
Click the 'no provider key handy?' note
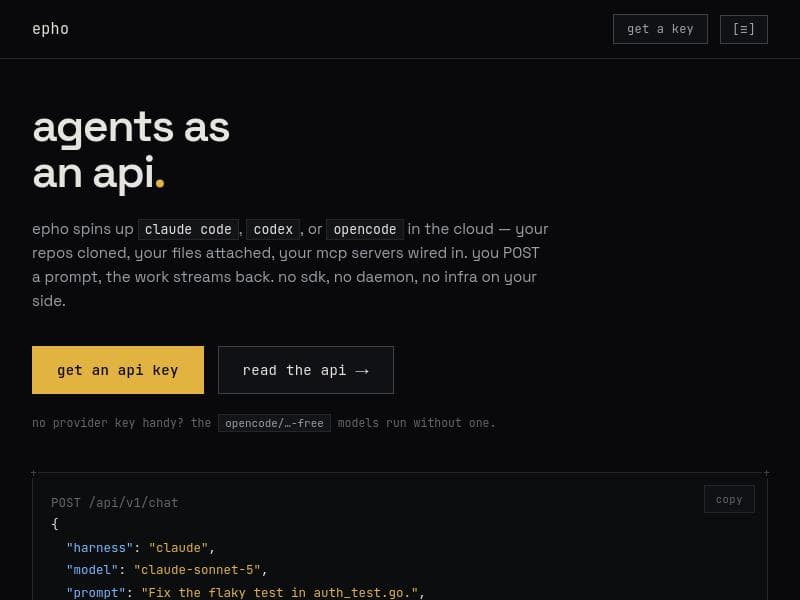tap(264, 423)
